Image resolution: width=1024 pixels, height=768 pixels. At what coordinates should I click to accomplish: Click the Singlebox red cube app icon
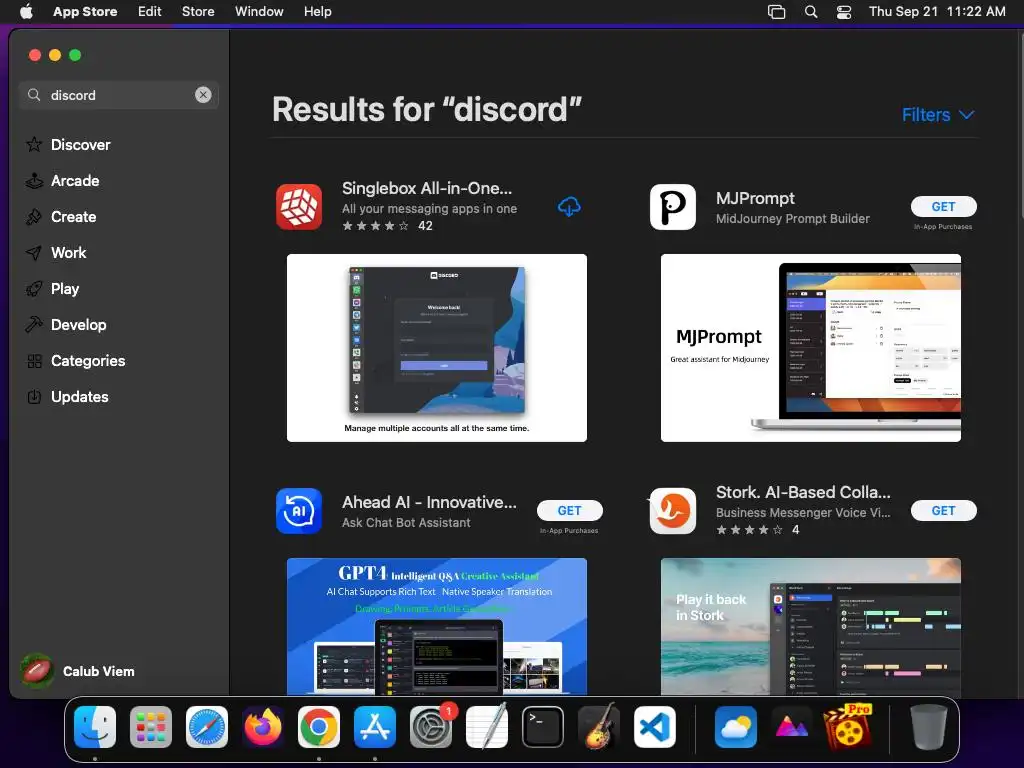(x=299, y=207)
